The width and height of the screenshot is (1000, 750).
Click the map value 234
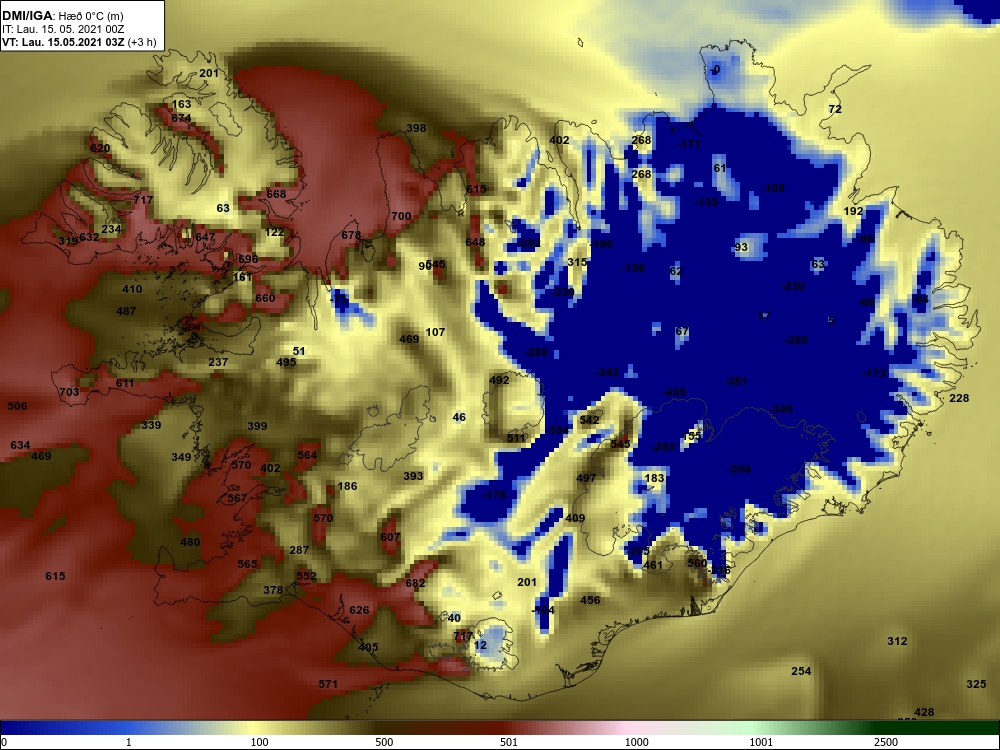pyautogui.click(x=111, y=229)
